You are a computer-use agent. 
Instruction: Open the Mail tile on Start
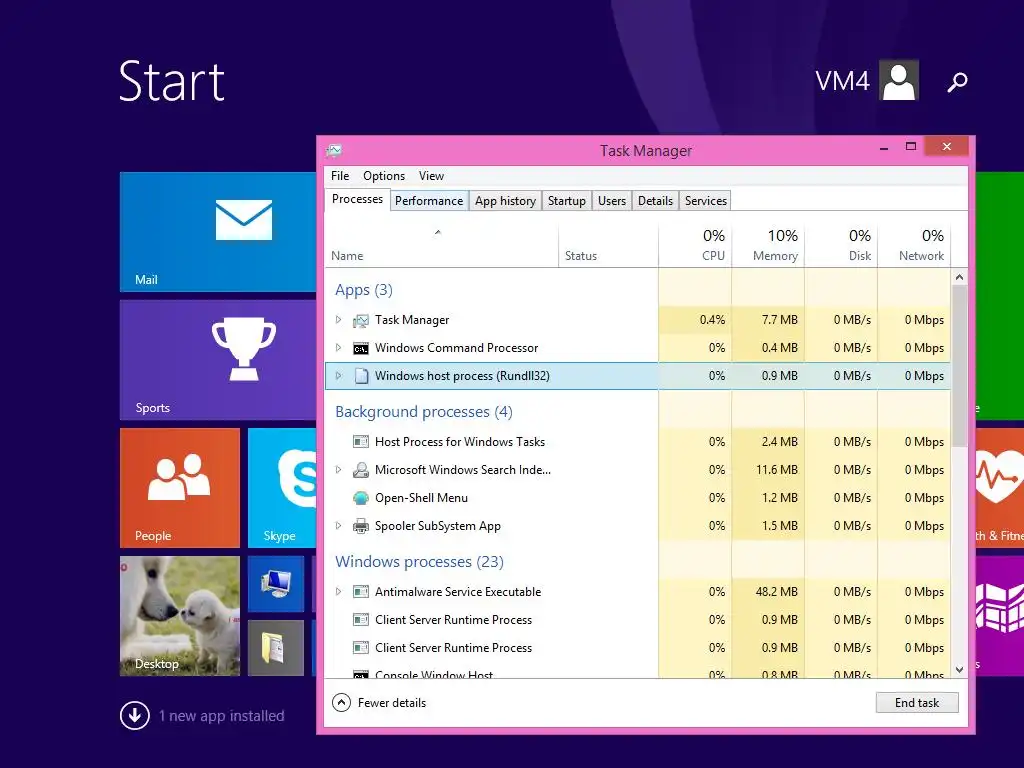218,232
